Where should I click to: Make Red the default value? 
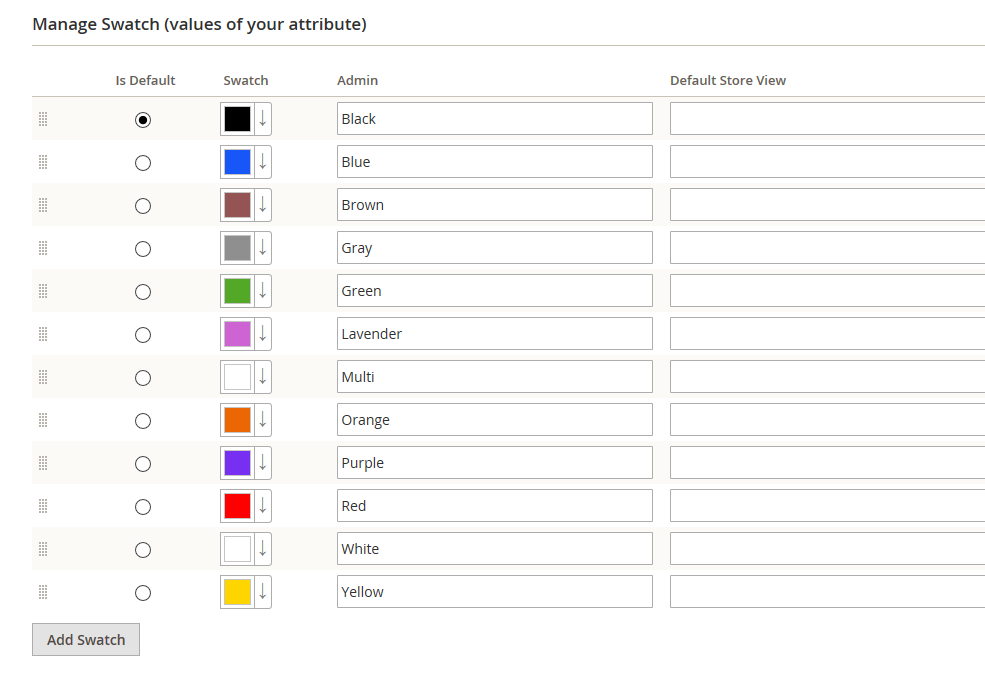(143, 505)
